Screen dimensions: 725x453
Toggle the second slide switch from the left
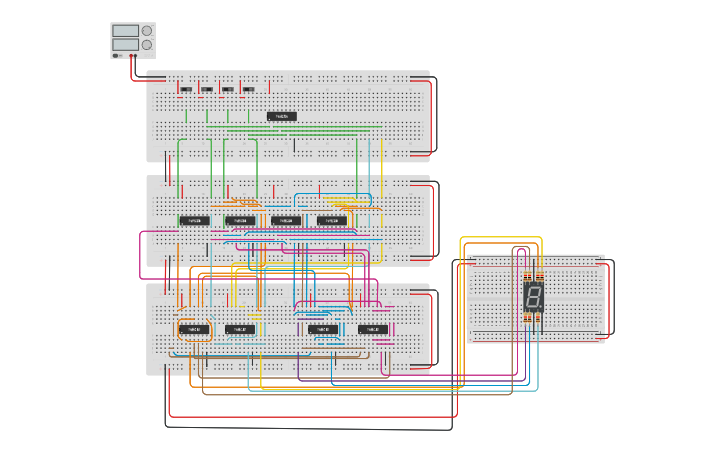(x=207, y=89)
